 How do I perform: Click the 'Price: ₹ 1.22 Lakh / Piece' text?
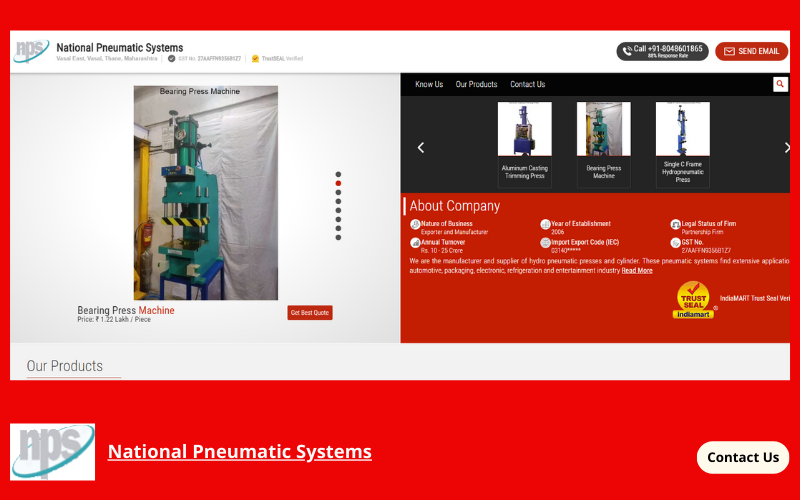(x=114, y=319)
